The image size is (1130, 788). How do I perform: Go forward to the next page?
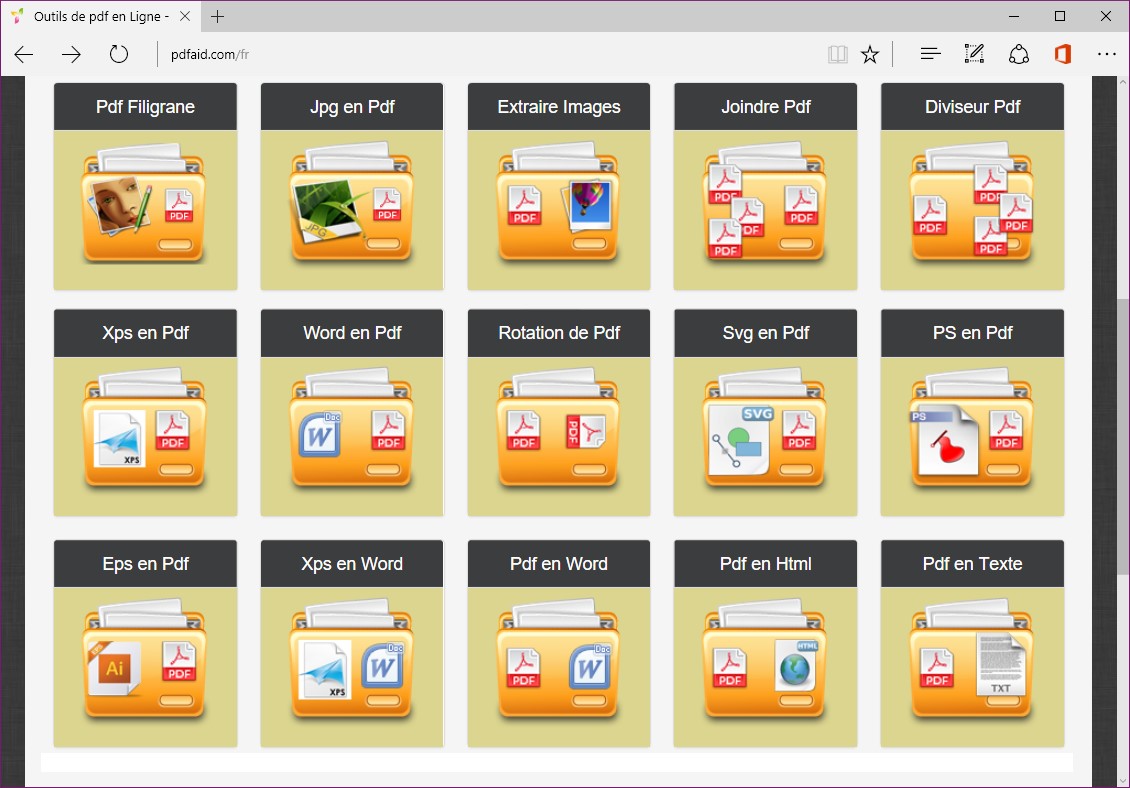71,54
